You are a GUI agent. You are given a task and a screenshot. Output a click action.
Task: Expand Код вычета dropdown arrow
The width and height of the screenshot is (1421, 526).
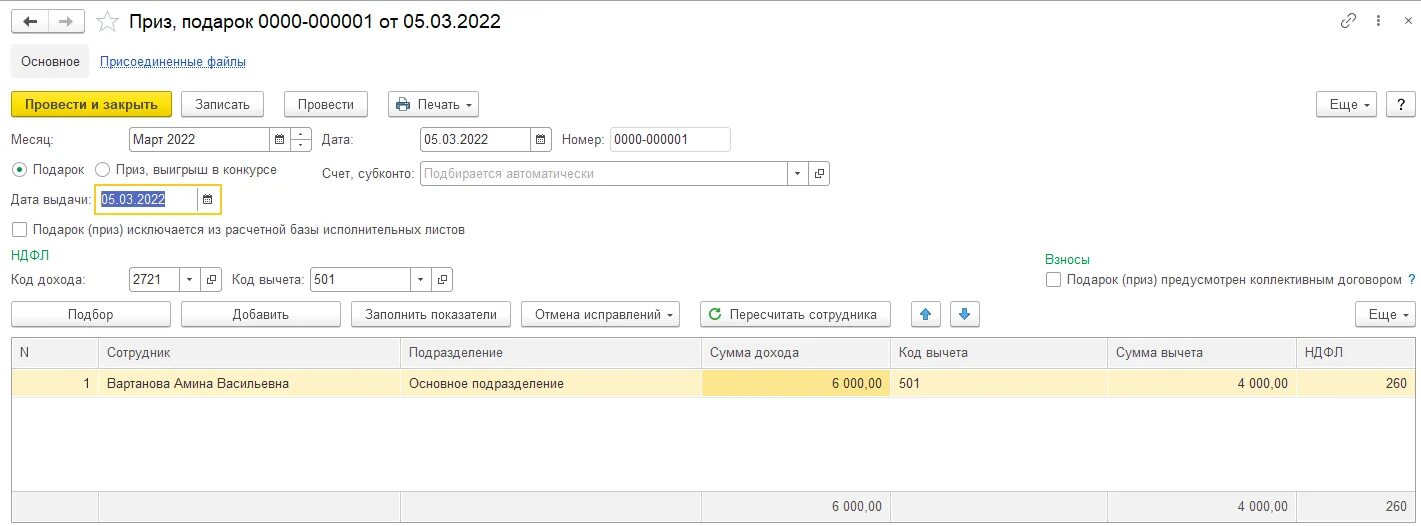pos(421,280)
